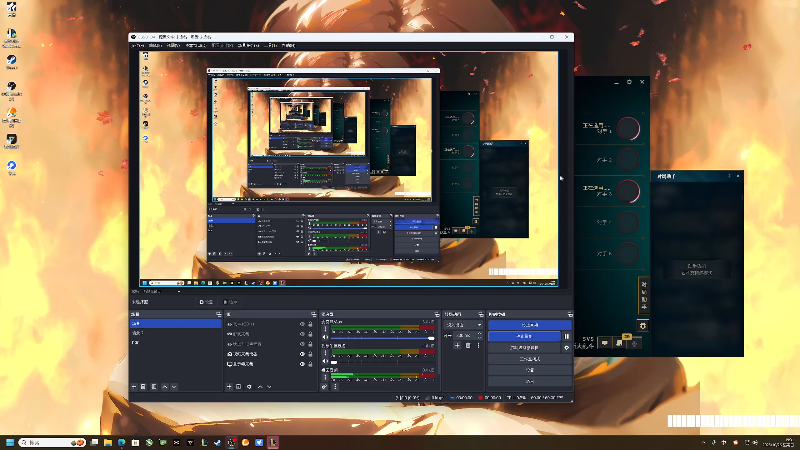Screen dimensions: 800x450
Task: Open the scene transition type dropdown
Action: click(463, 325)
